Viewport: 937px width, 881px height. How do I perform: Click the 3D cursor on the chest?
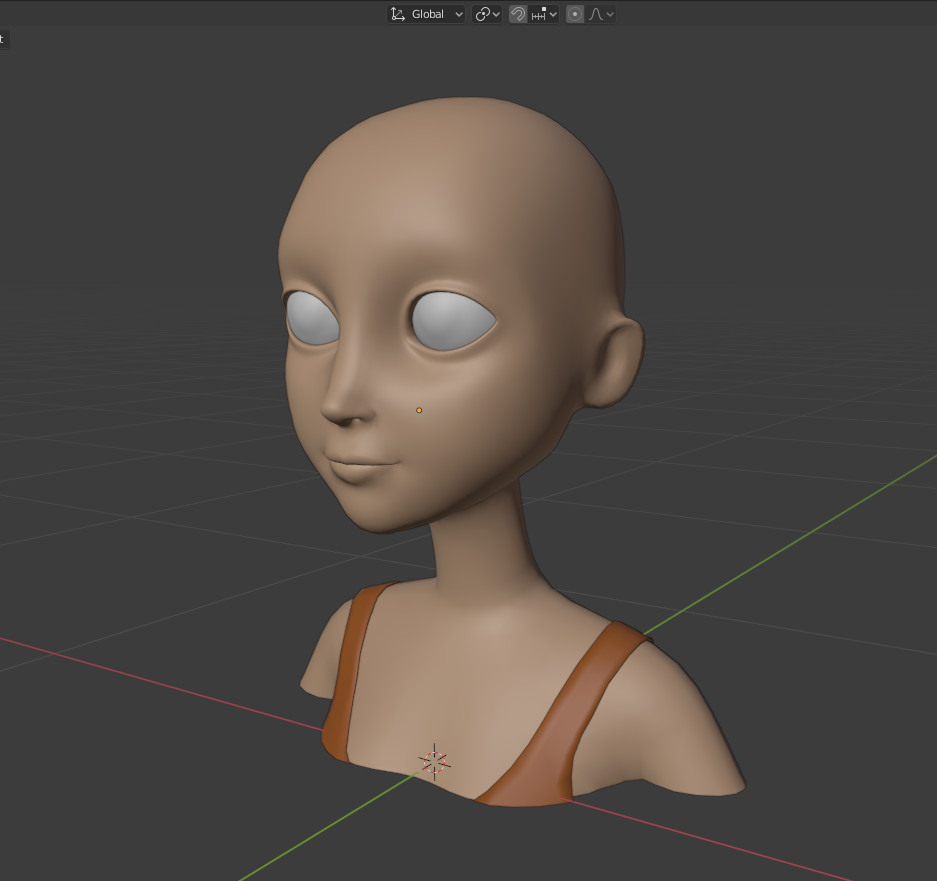click(x=435, y=760)
